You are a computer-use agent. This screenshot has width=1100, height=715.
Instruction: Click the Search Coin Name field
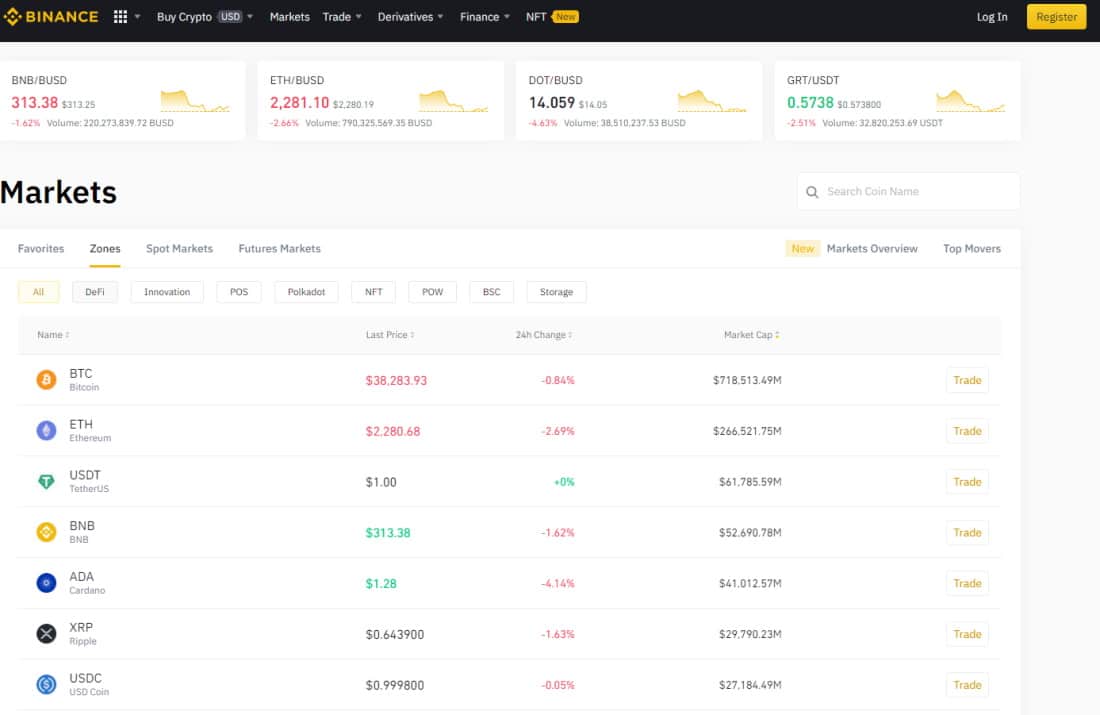[x=905, y=191]
